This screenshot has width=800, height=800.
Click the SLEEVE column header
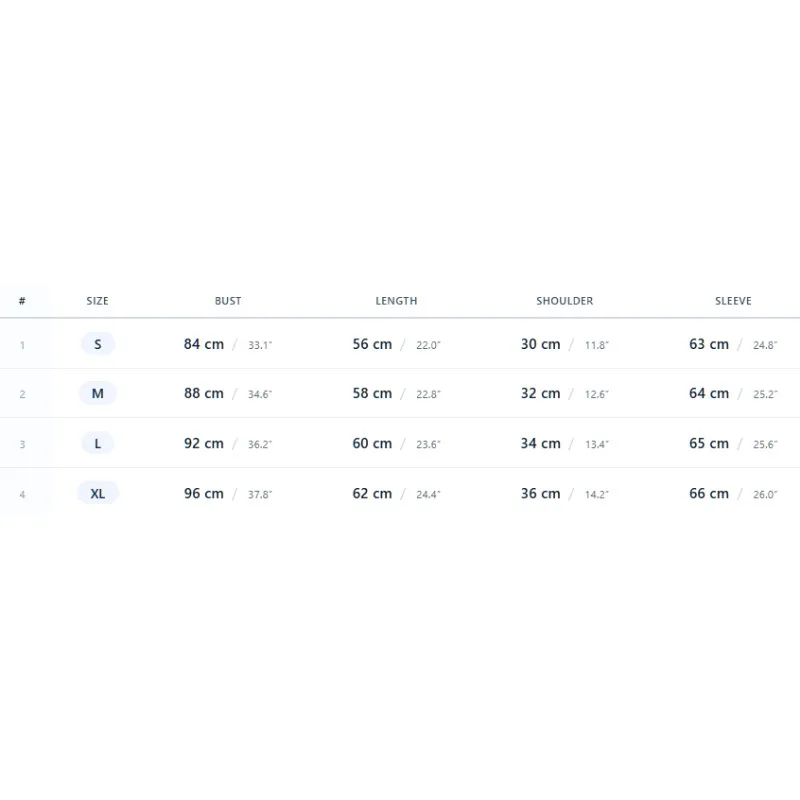733,301
